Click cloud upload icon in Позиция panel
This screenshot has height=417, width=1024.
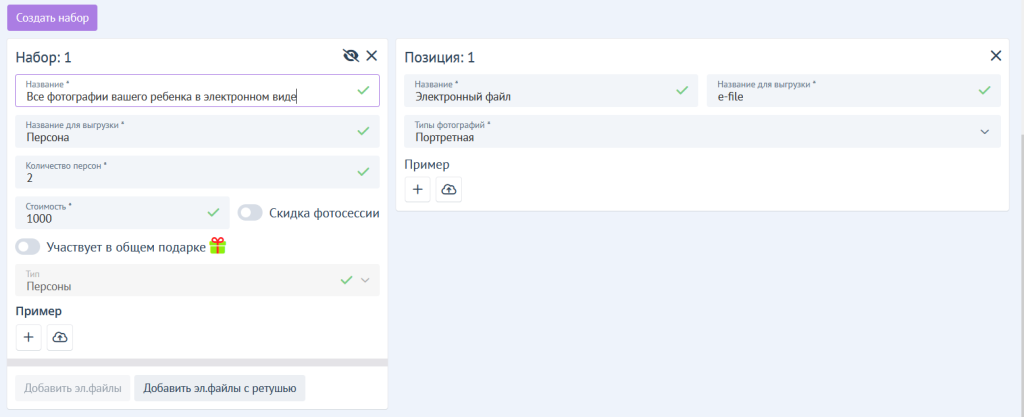click(x=449, y=190)
